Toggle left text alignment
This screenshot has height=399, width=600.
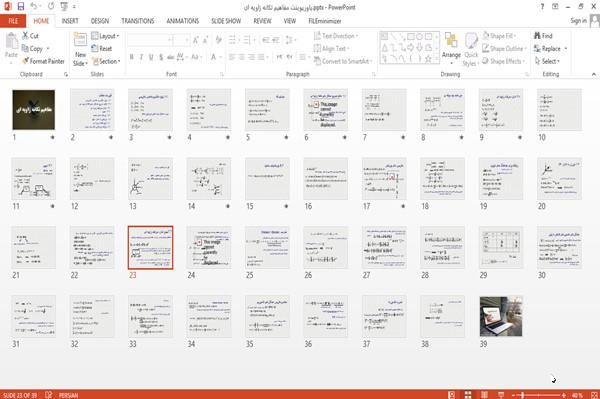(x=232, y=57)
